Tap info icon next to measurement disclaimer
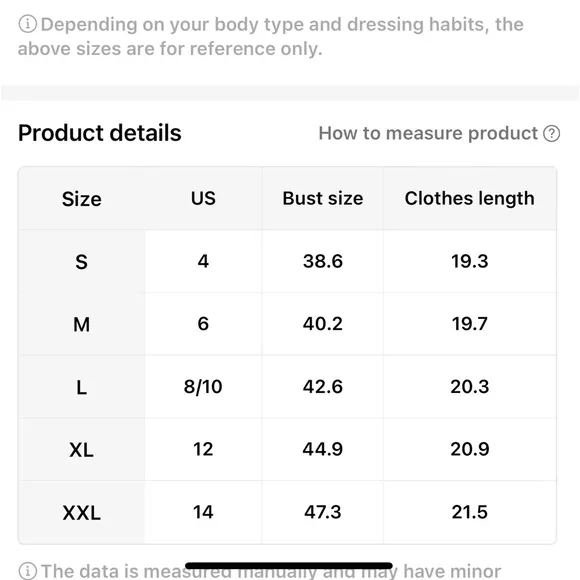This screenshot has width=580, height=580. [x=27, y=571]
